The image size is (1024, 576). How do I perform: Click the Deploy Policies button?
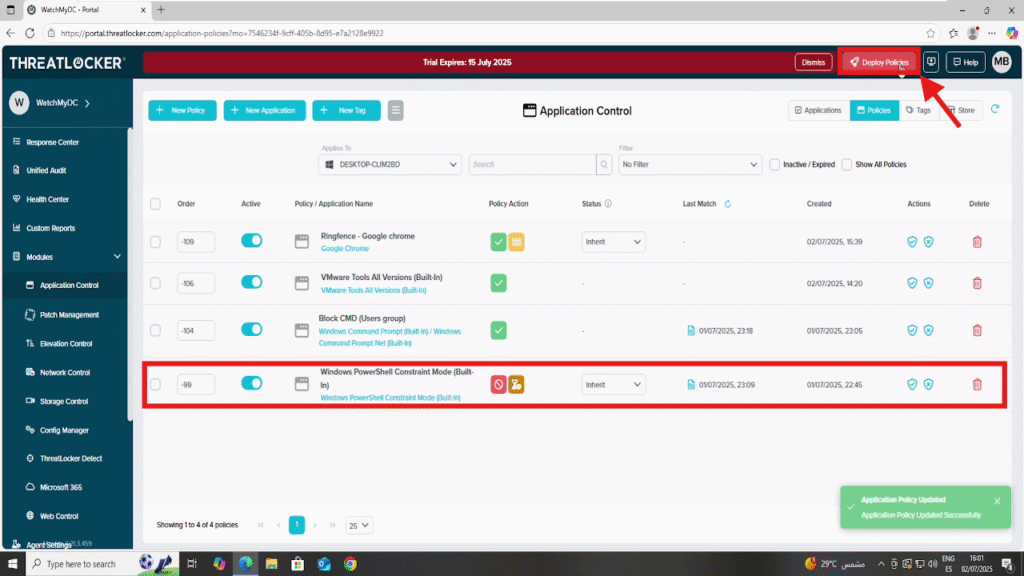point(879,62)
